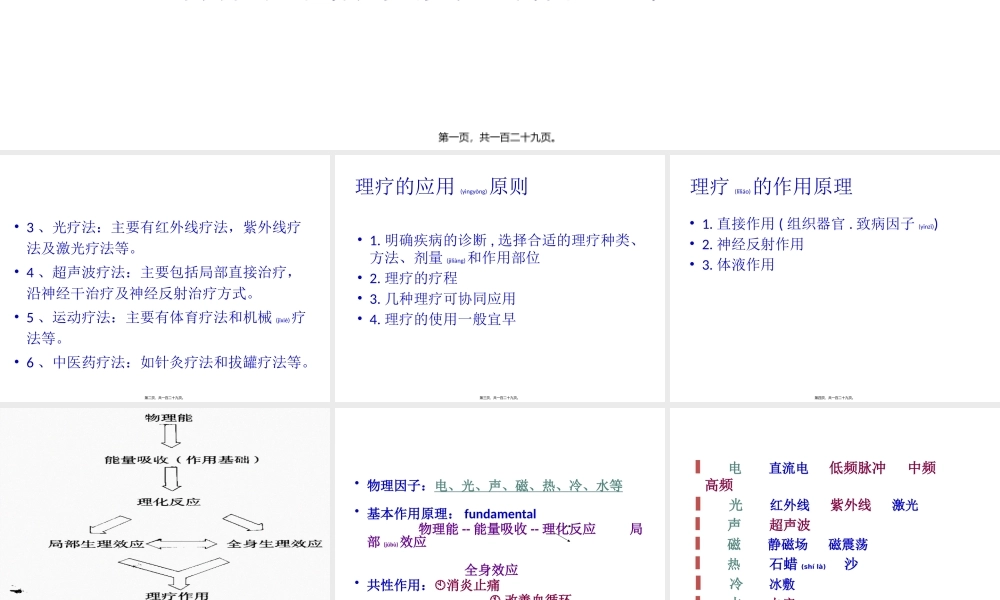Click the 第一页,共一百二十九页 page label
1000x600 pixels.
click(500, 138)
